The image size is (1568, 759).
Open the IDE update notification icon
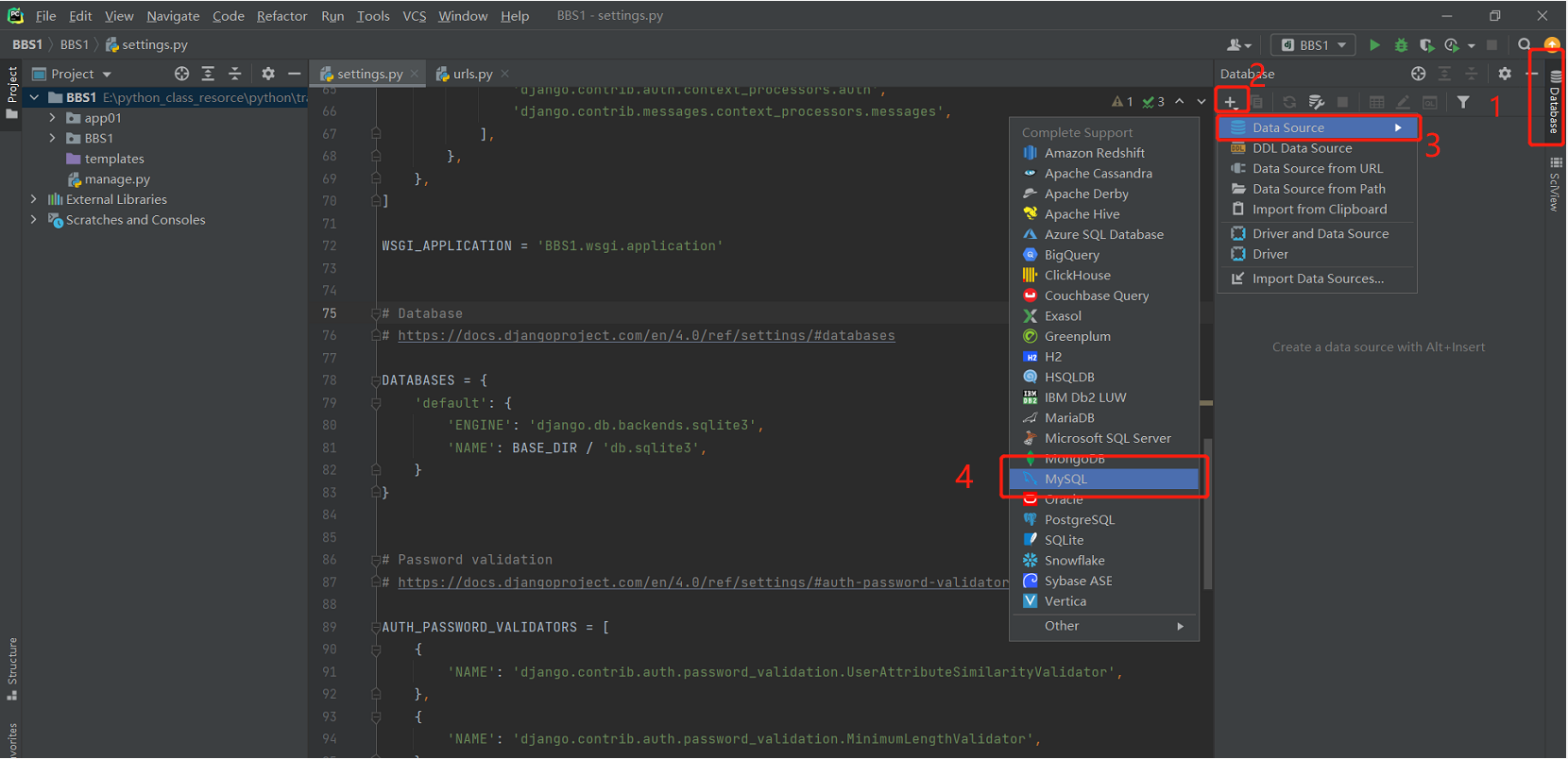click(1552, 44)
